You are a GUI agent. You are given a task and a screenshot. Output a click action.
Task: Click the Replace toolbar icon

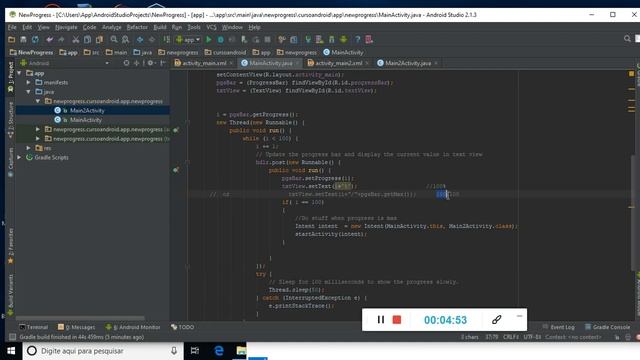[x=125, y=40]
